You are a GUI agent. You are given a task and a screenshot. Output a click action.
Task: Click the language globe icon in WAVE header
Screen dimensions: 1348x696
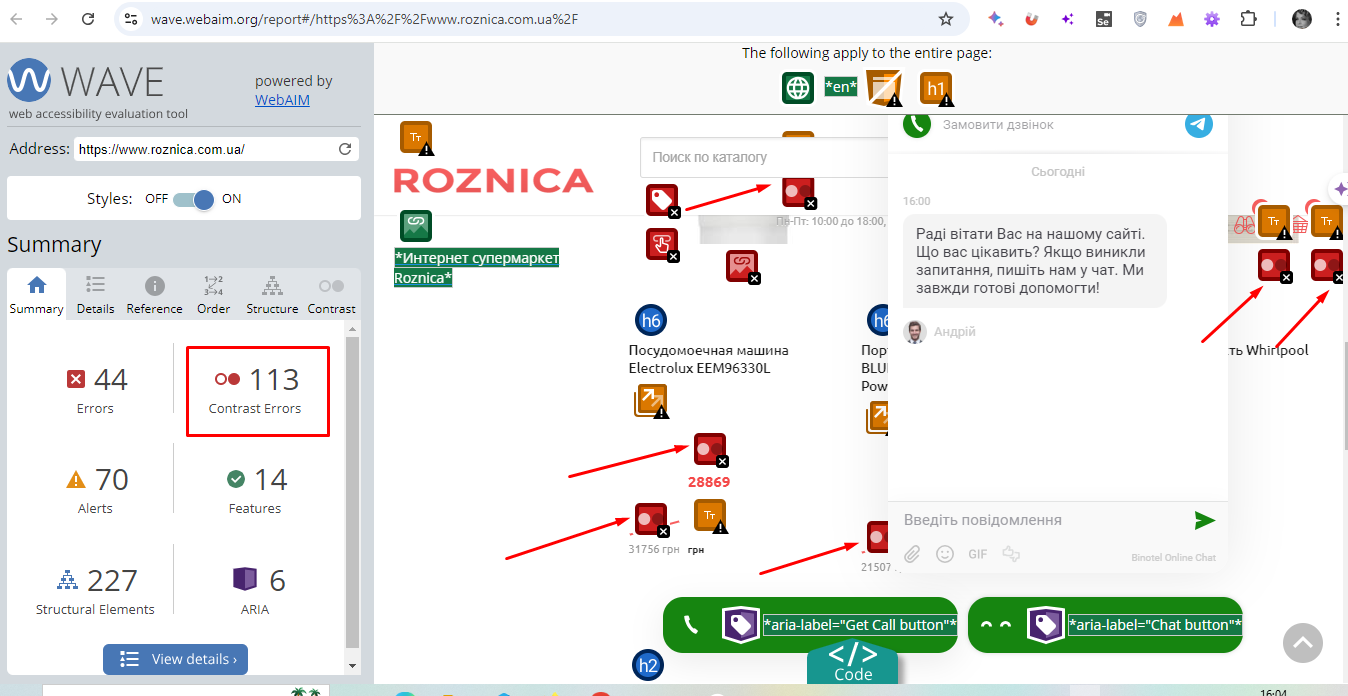(x=798, y=88)
